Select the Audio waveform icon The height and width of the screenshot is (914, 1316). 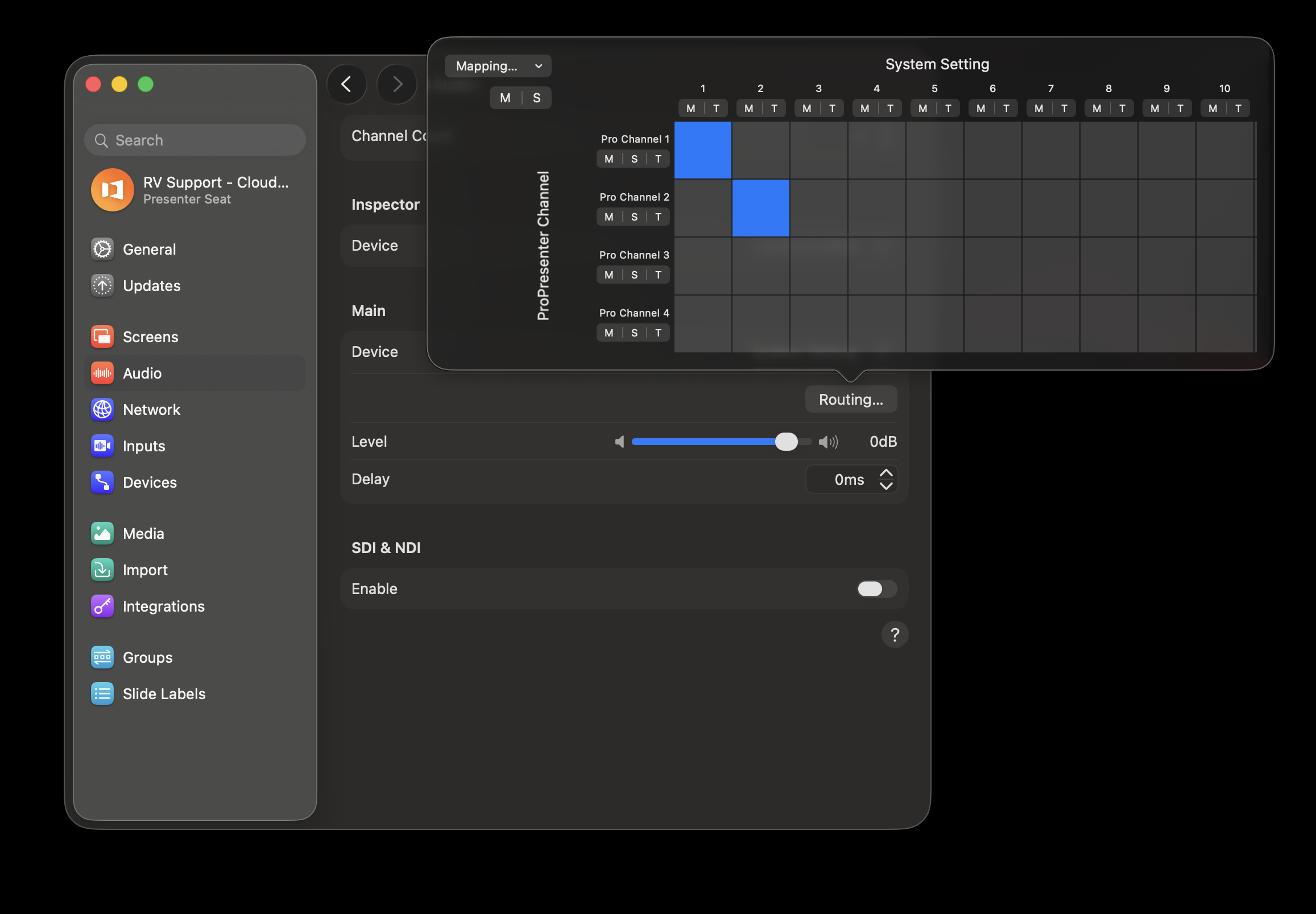click(x=102, y=373)
